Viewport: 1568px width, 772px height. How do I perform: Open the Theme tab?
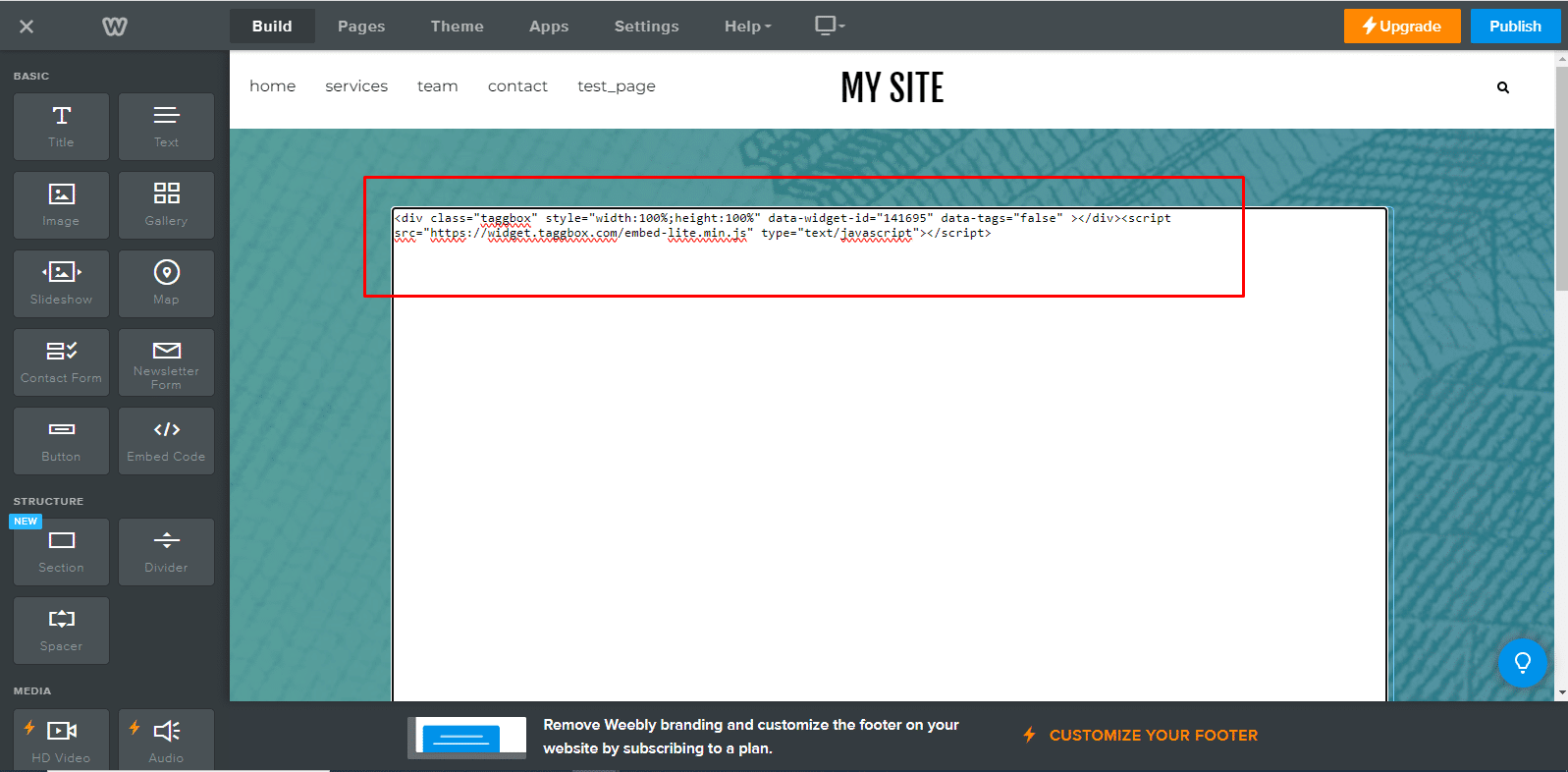click(x=457, y=27)
